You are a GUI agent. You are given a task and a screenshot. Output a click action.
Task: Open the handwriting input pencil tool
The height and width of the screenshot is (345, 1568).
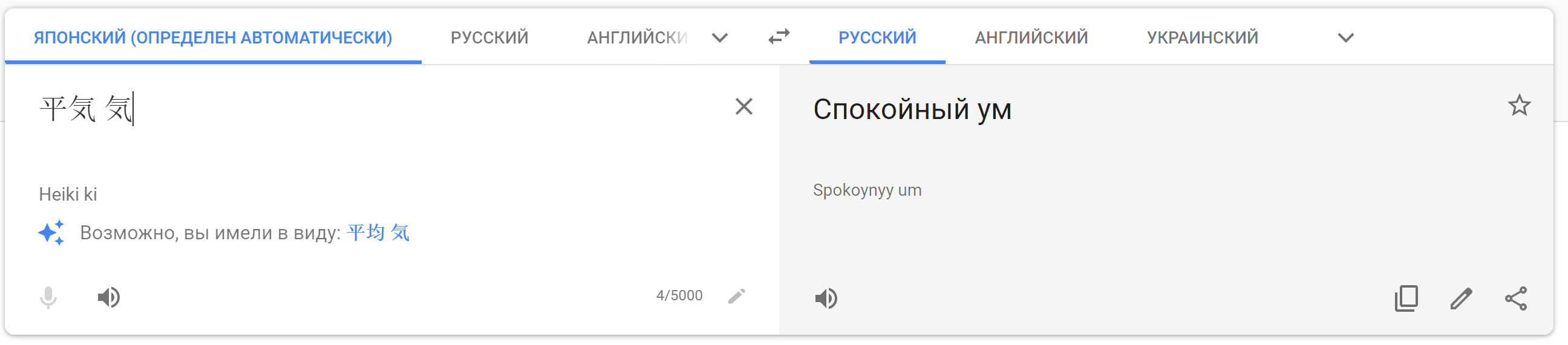coord(737,296)
